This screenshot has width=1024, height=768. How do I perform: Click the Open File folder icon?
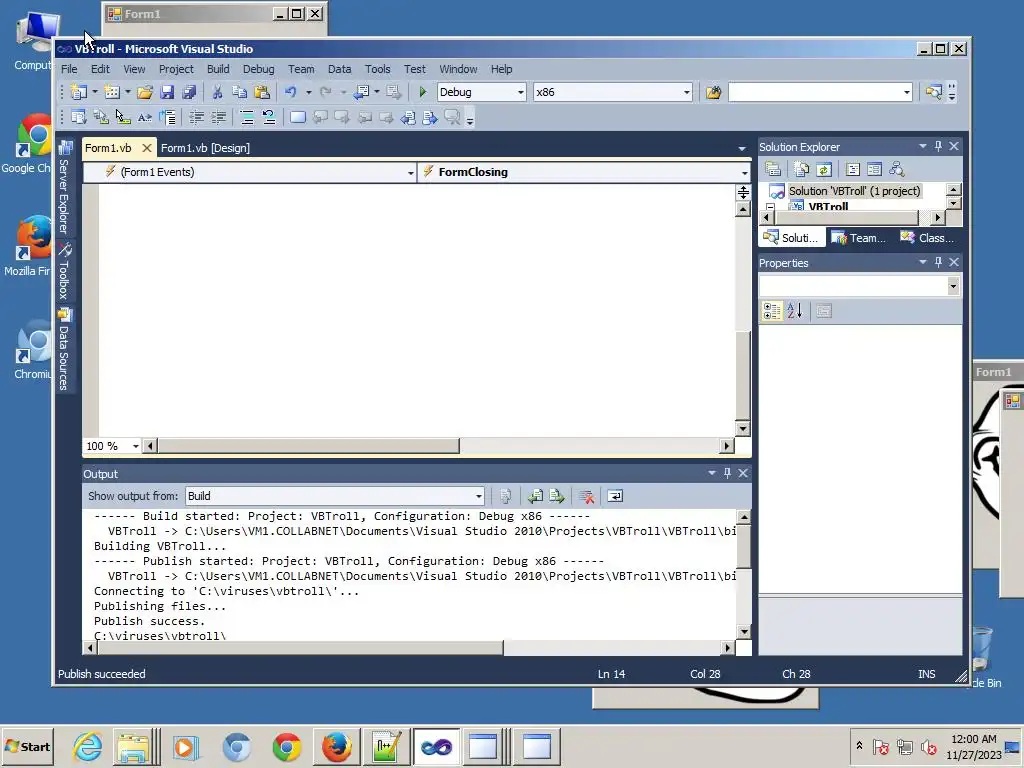[145, 92]
